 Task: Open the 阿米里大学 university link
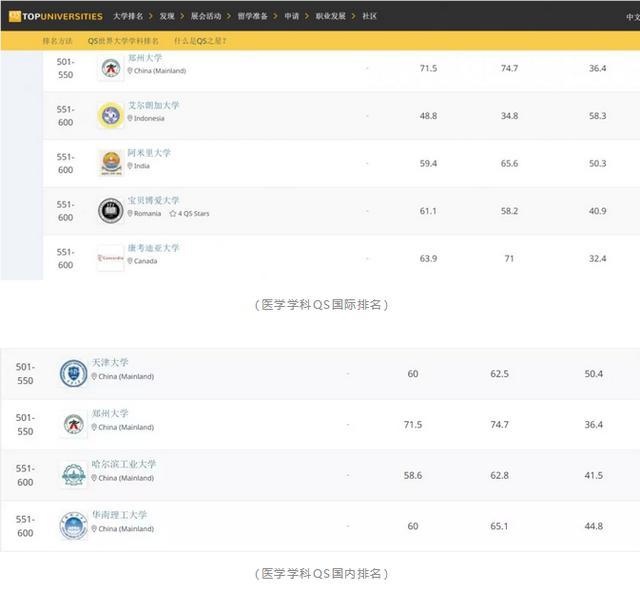pyautogui.click(x=149, y=153)
